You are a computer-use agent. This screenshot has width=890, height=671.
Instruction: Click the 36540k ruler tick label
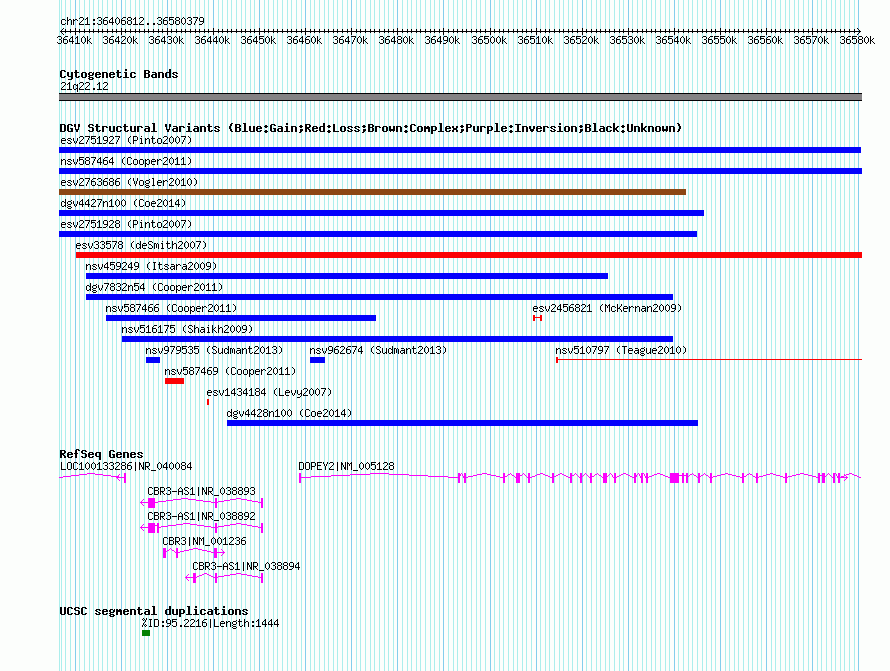pos(673,40)
